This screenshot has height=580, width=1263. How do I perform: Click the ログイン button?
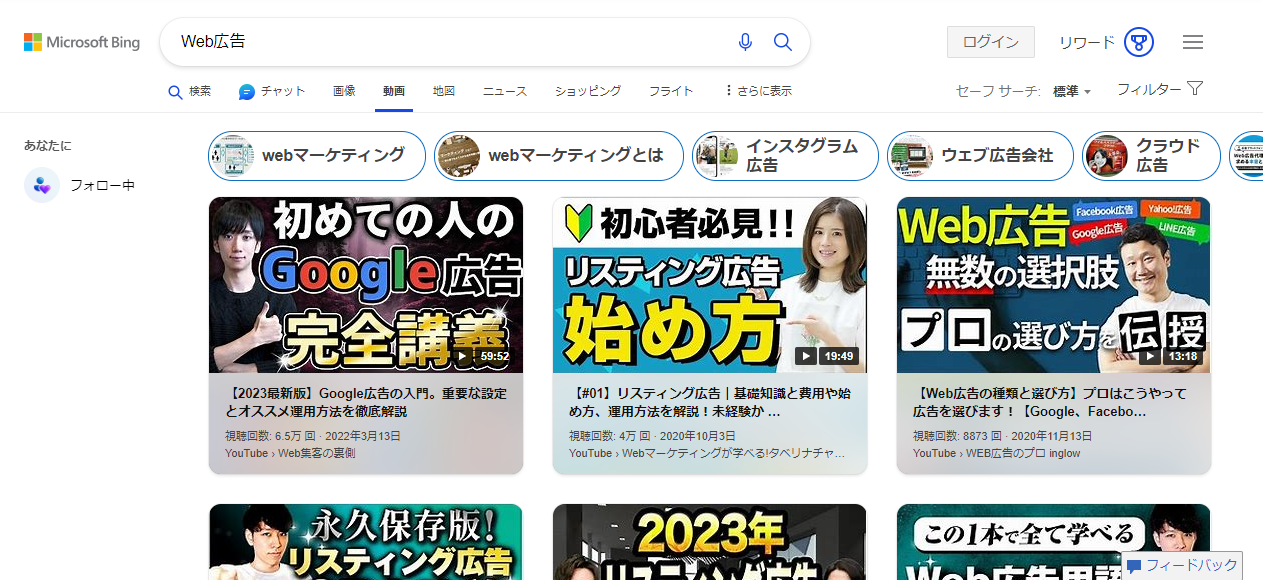point(990,42)
